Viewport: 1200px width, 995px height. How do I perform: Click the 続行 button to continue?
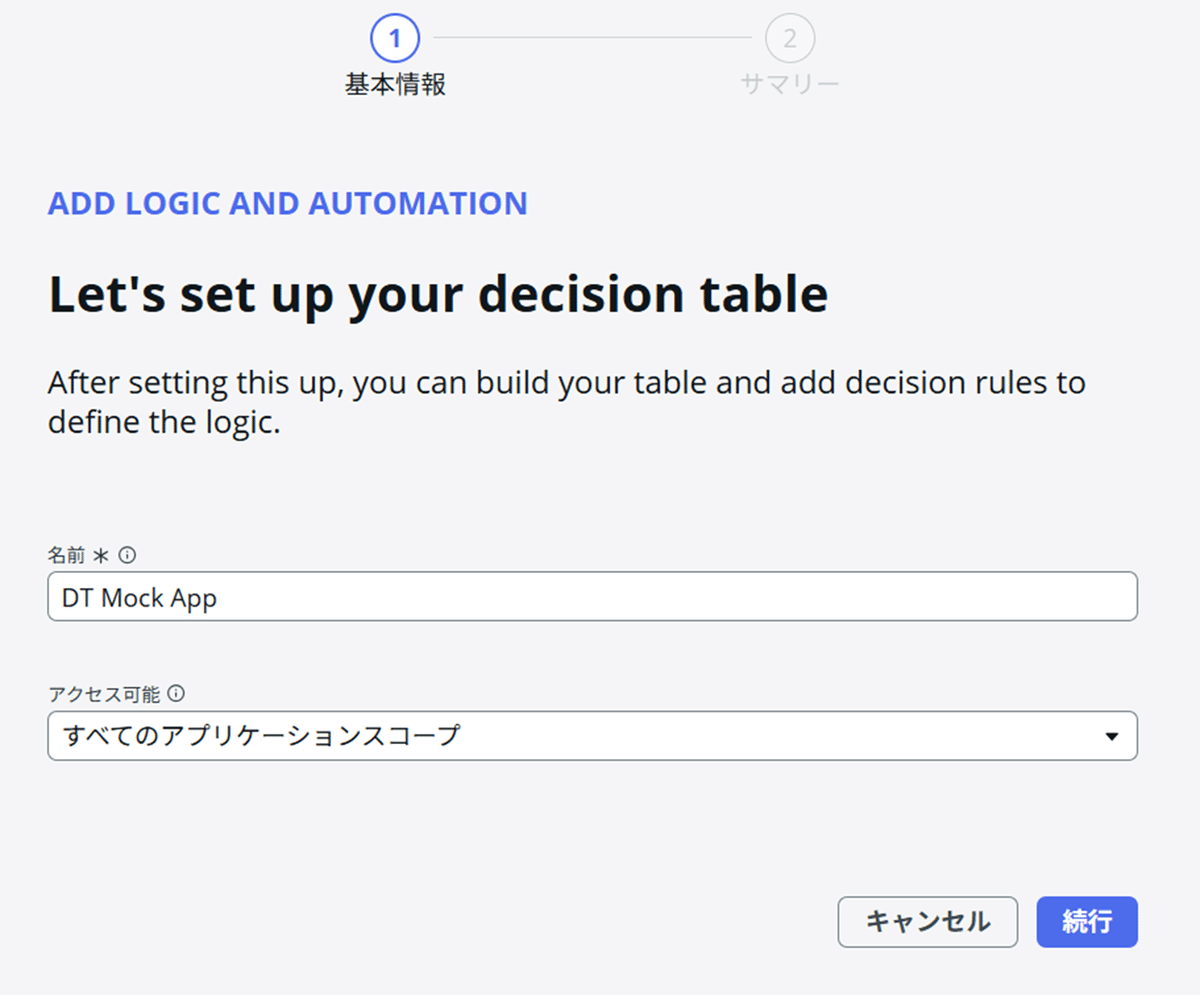1086,922
